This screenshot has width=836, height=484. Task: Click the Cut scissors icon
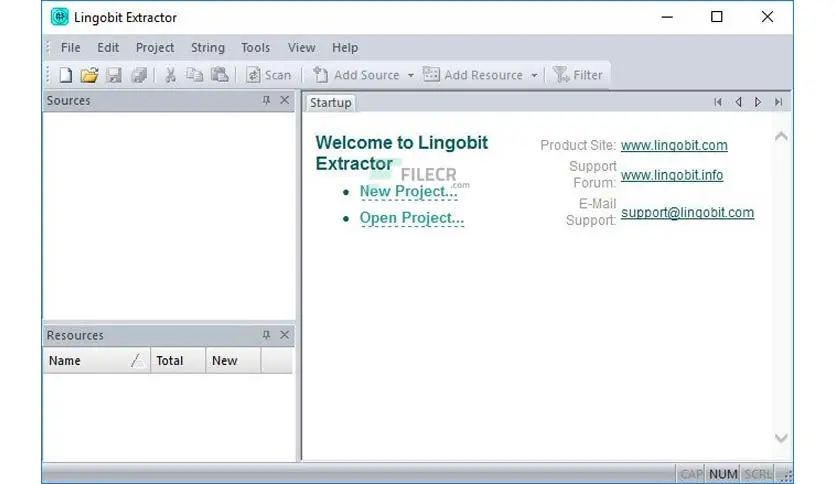coord(170,75)
